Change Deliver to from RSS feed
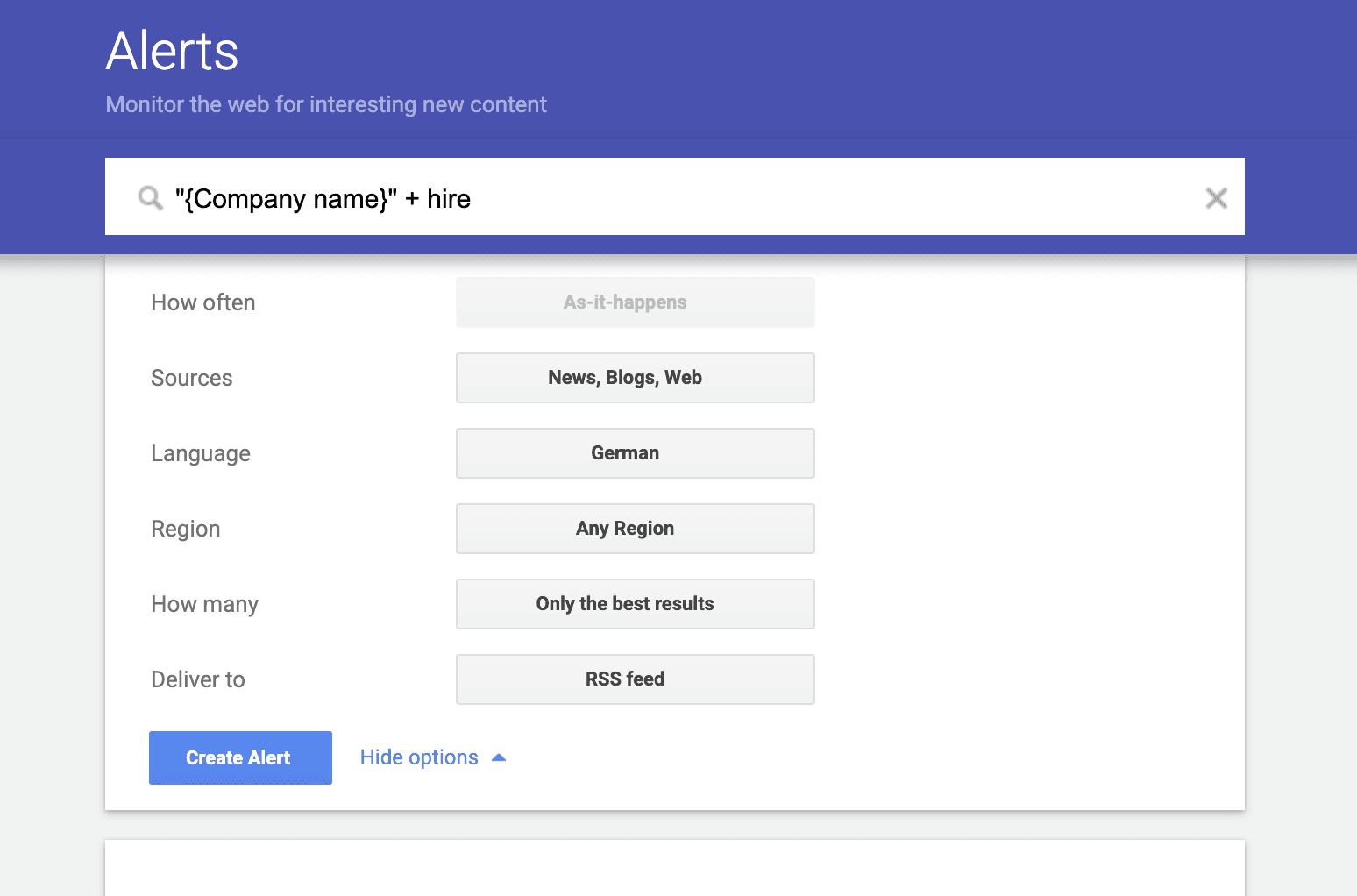The image size is (1357, 896). (x=635, y=679)
